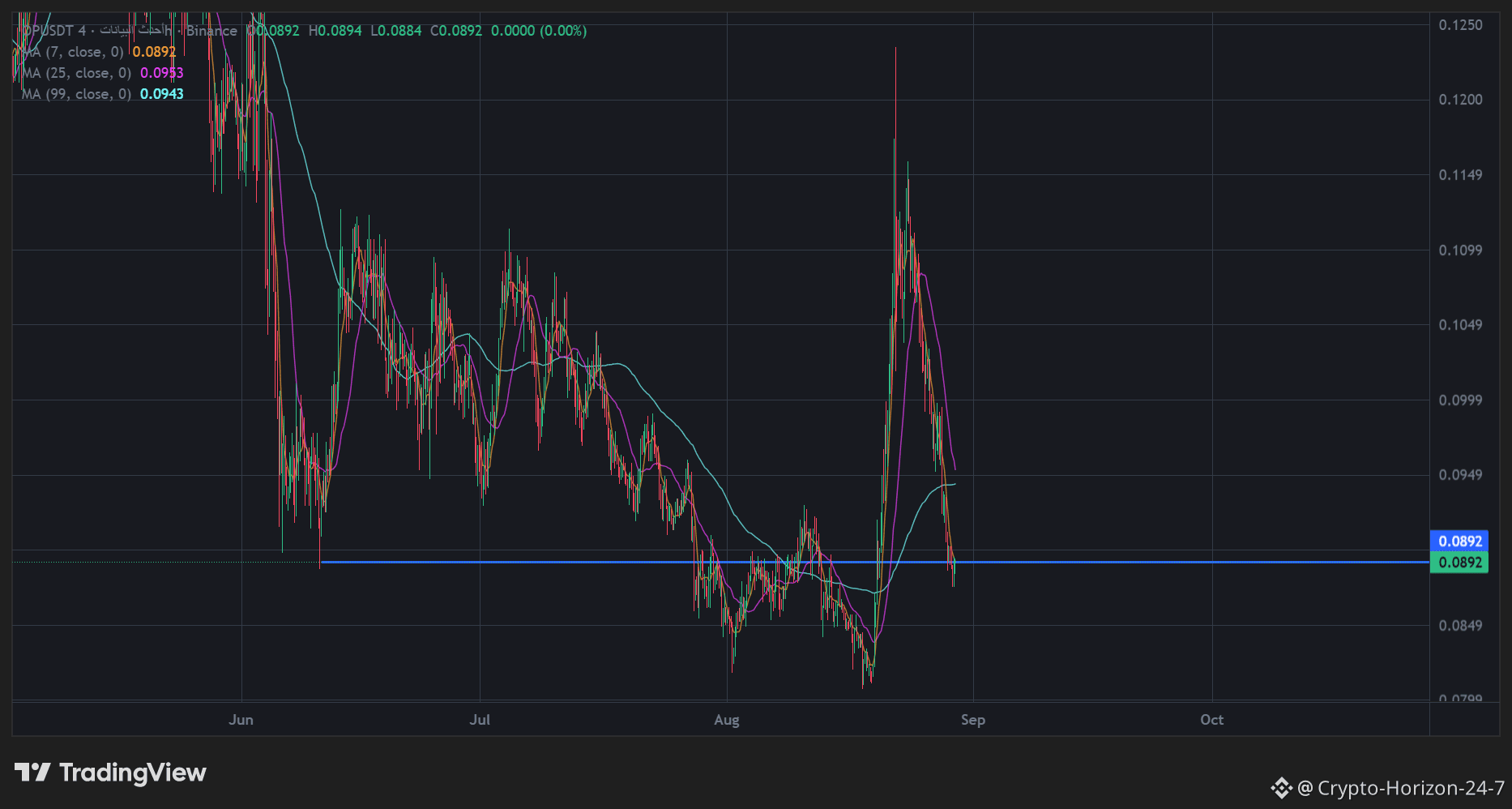Click the Jul label on time axis
This screenshot has height=809, width=1512.
(x=480, y=720)
